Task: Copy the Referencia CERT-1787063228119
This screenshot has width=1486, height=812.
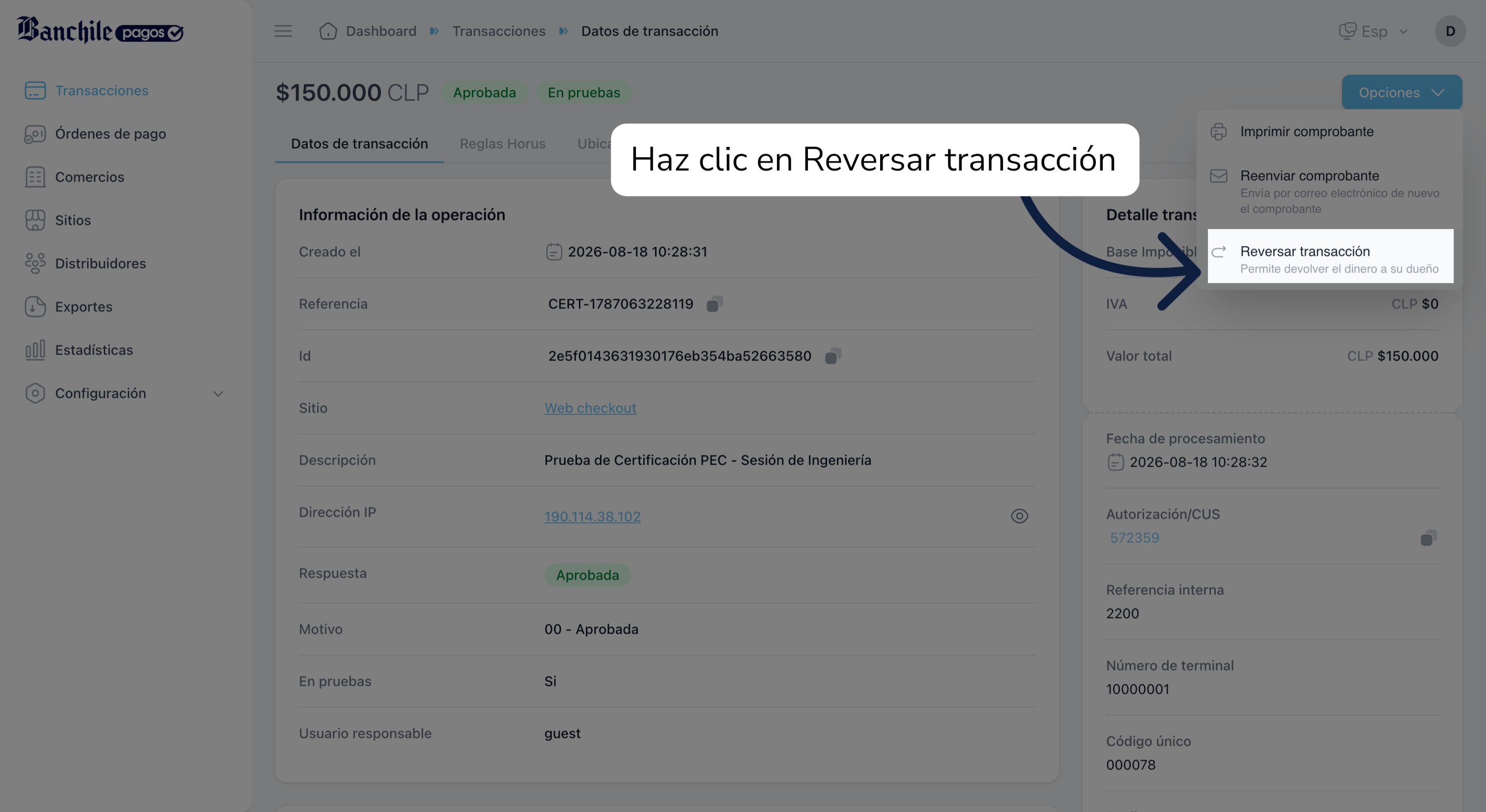Action: (714, 304)
